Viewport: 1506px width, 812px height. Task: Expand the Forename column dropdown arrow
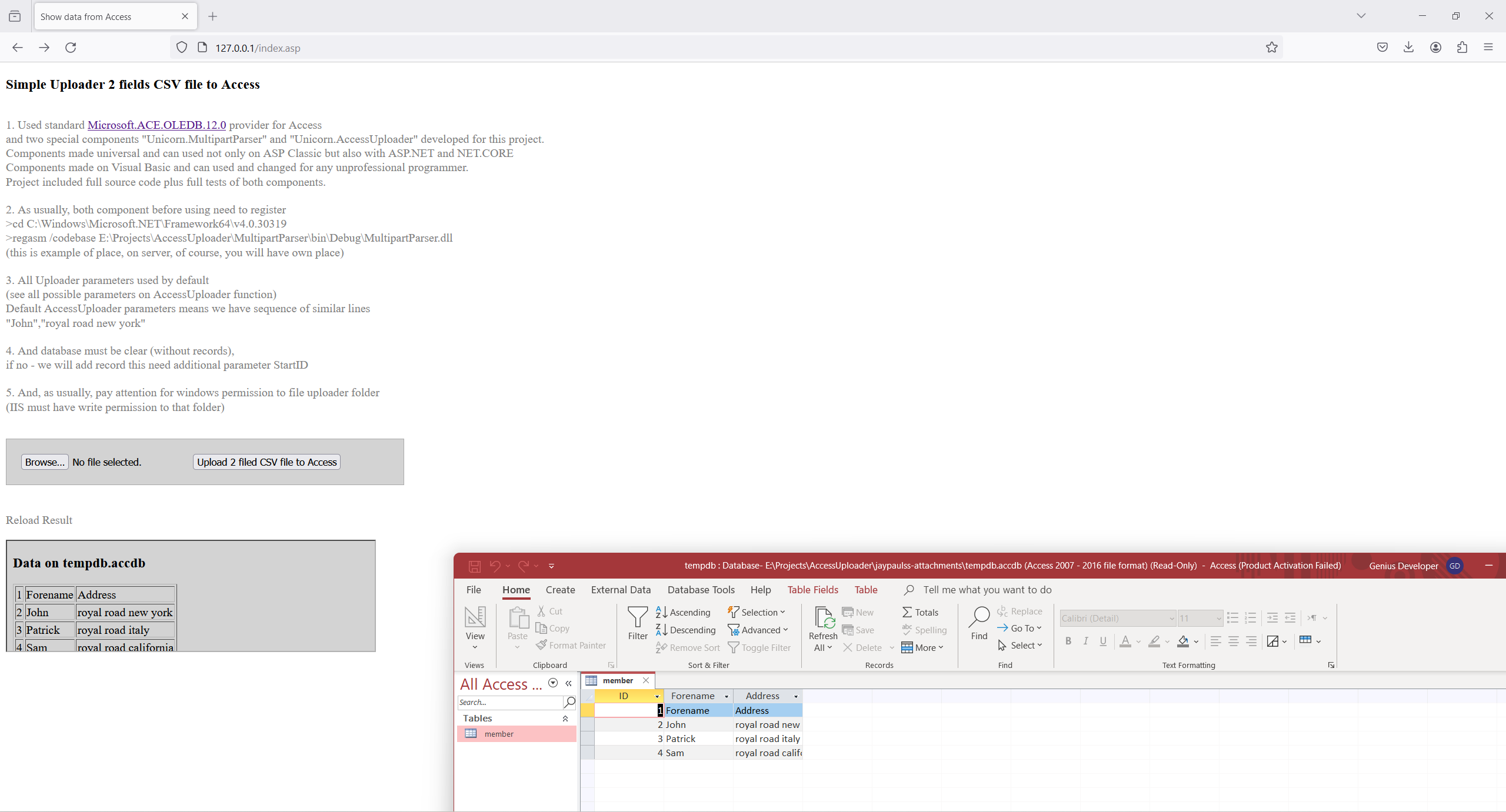[x=727, y=696]
